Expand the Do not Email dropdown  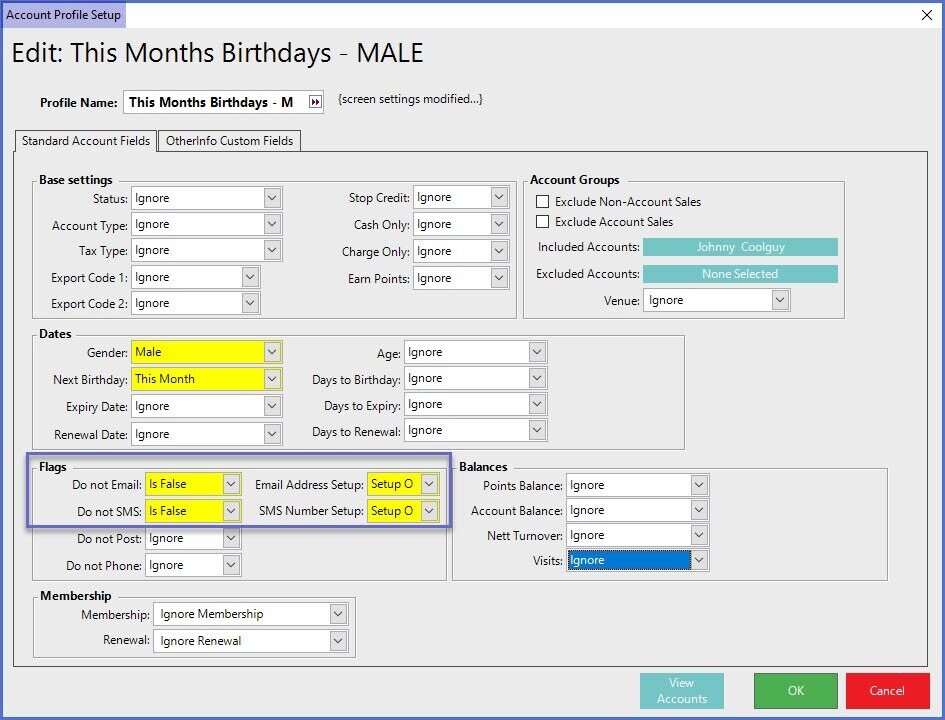pos(231,484)
